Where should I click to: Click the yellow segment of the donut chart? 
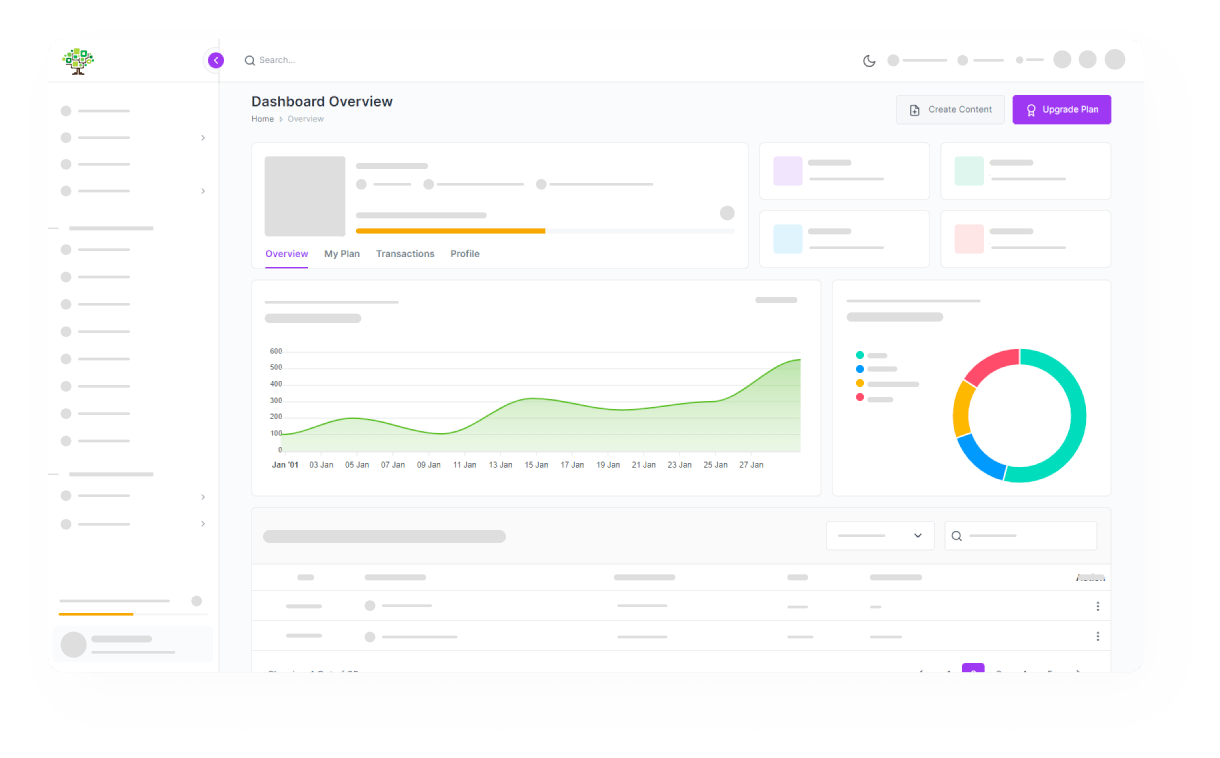point(962,410)
